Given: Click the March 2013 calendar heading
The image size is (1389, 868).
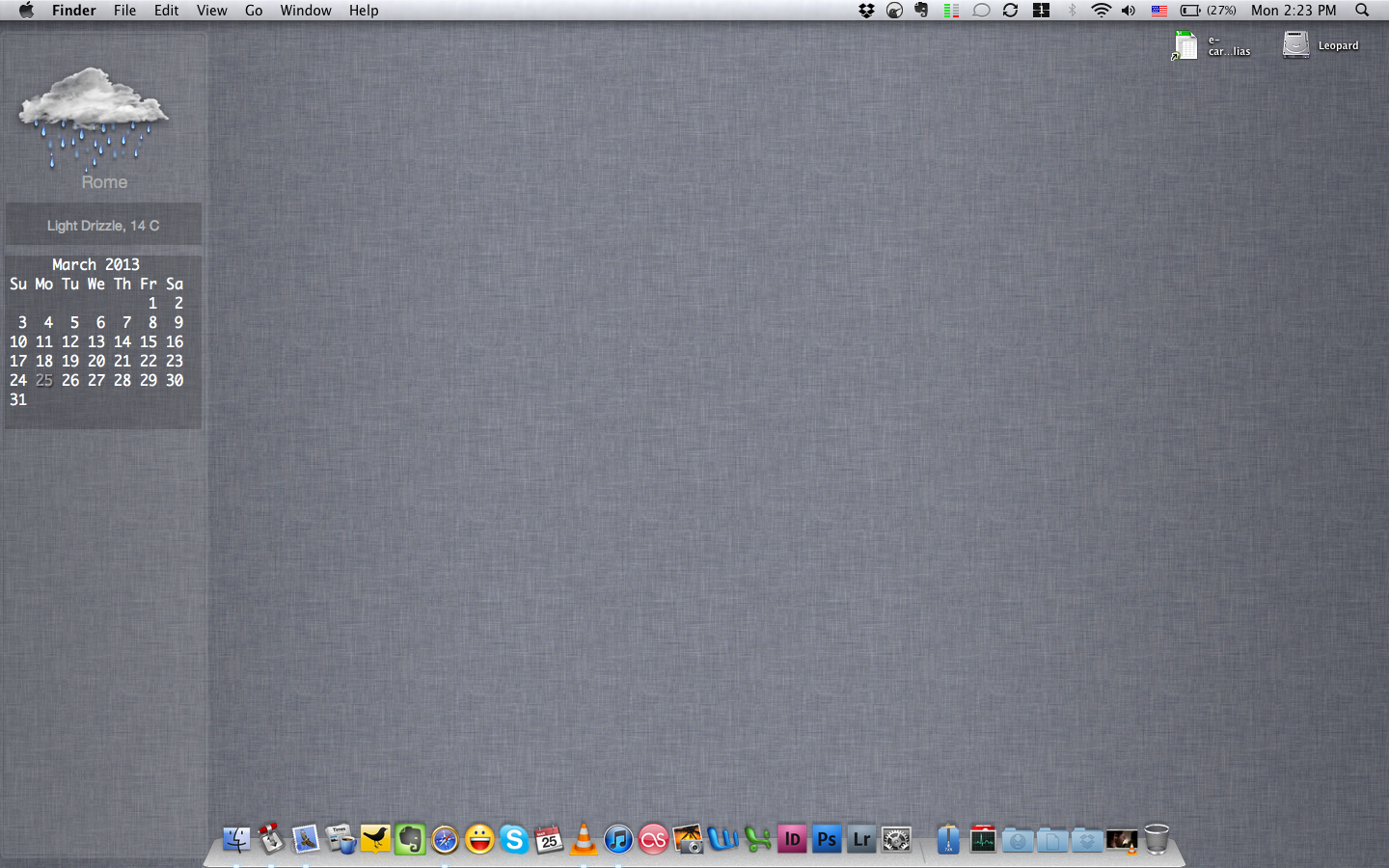Looking at the screenshot, I should point(95,264).
